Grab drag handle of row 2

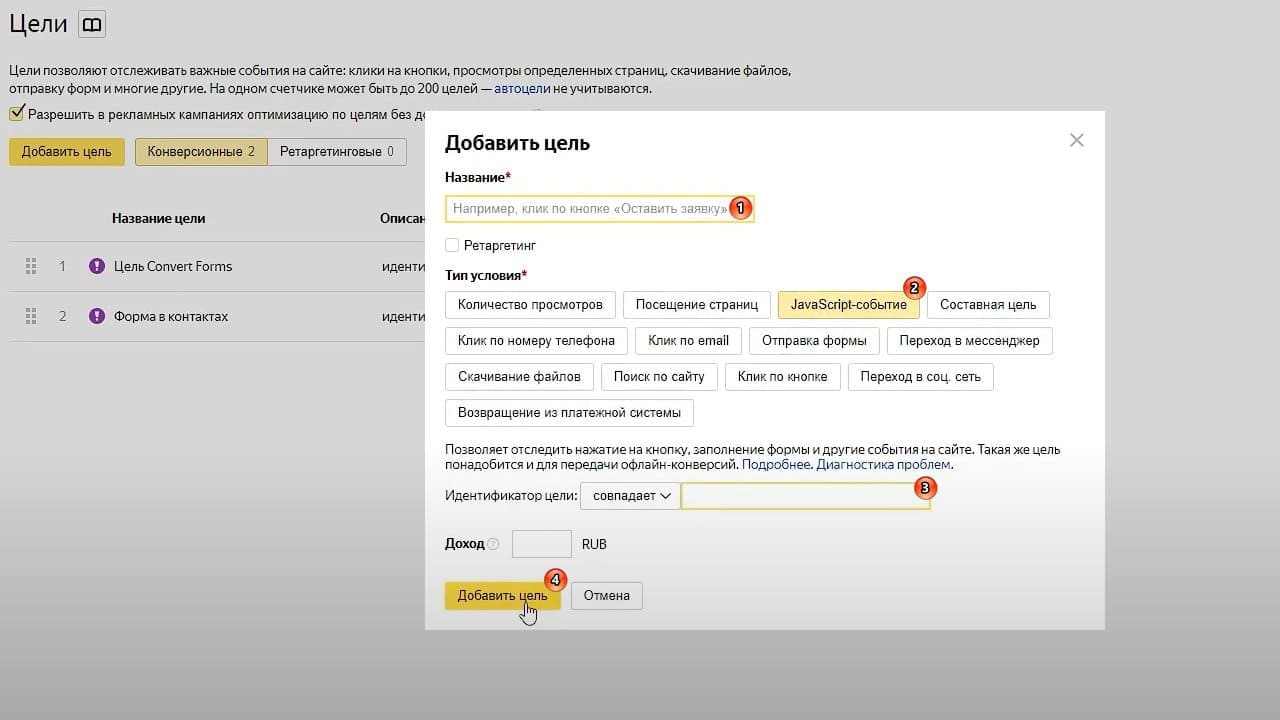(x=31, y=316)
